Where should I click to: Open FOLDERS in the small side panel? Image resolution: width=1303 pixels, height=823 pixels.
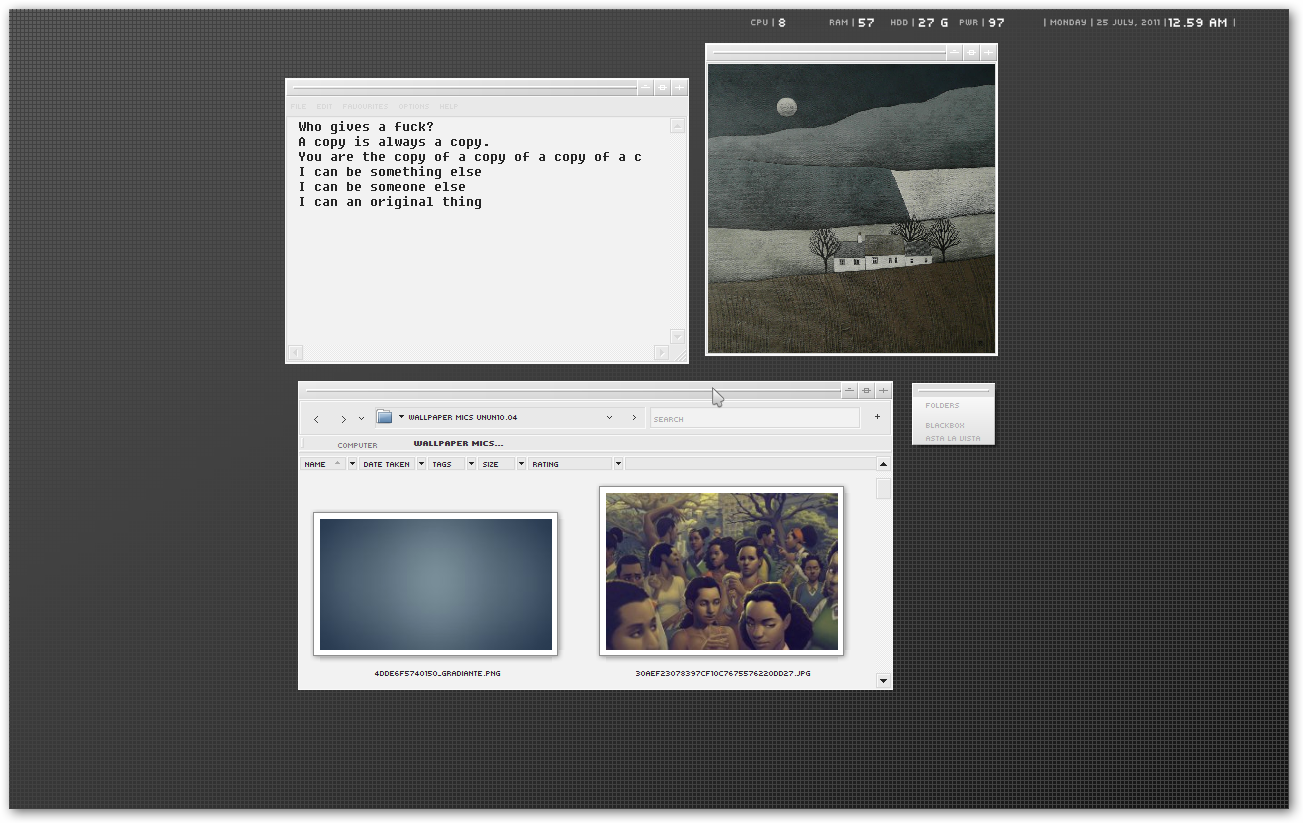(x=942, y=405)
